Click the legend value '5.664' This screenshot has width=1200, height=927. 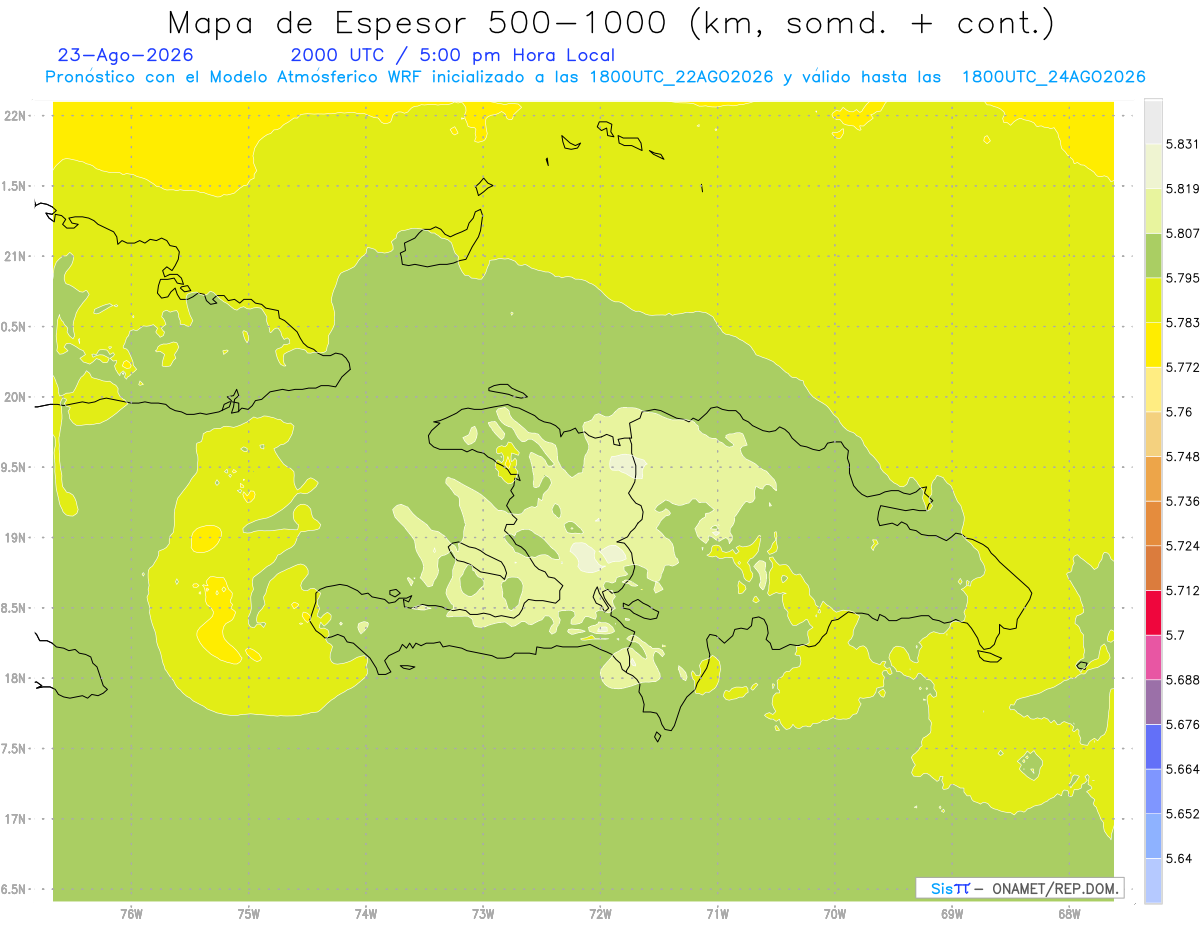[1182, 768]
